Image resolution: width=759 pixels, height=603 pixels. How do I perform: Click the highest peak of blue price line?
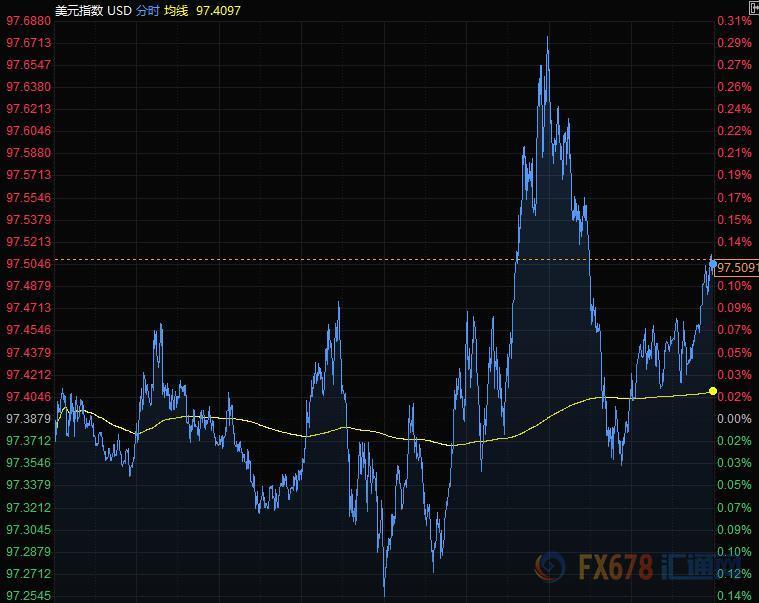tap(547, 38)
